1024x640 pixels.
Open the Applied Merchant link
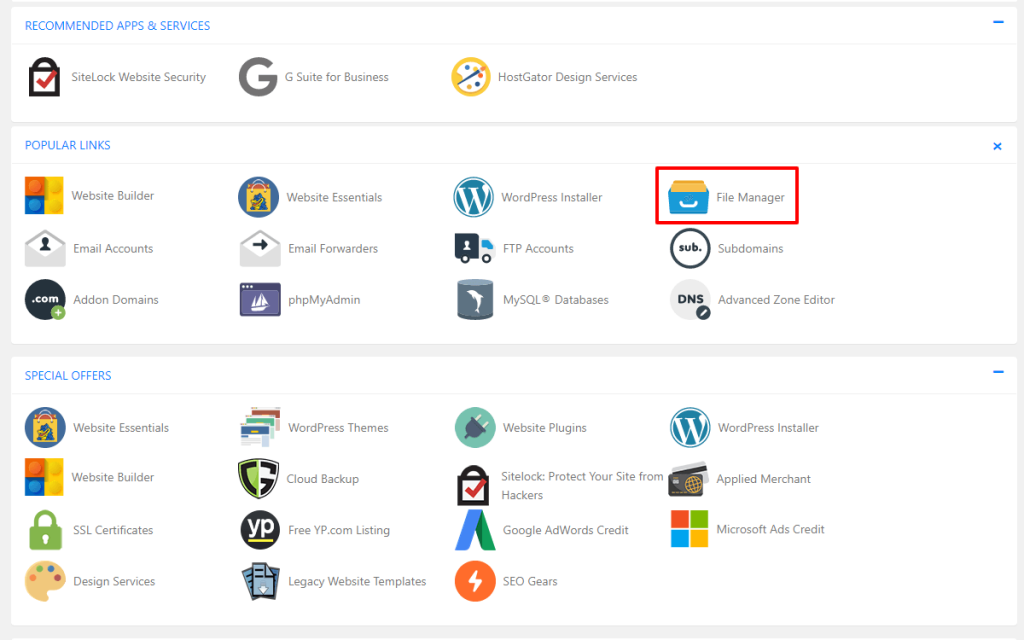763,479
